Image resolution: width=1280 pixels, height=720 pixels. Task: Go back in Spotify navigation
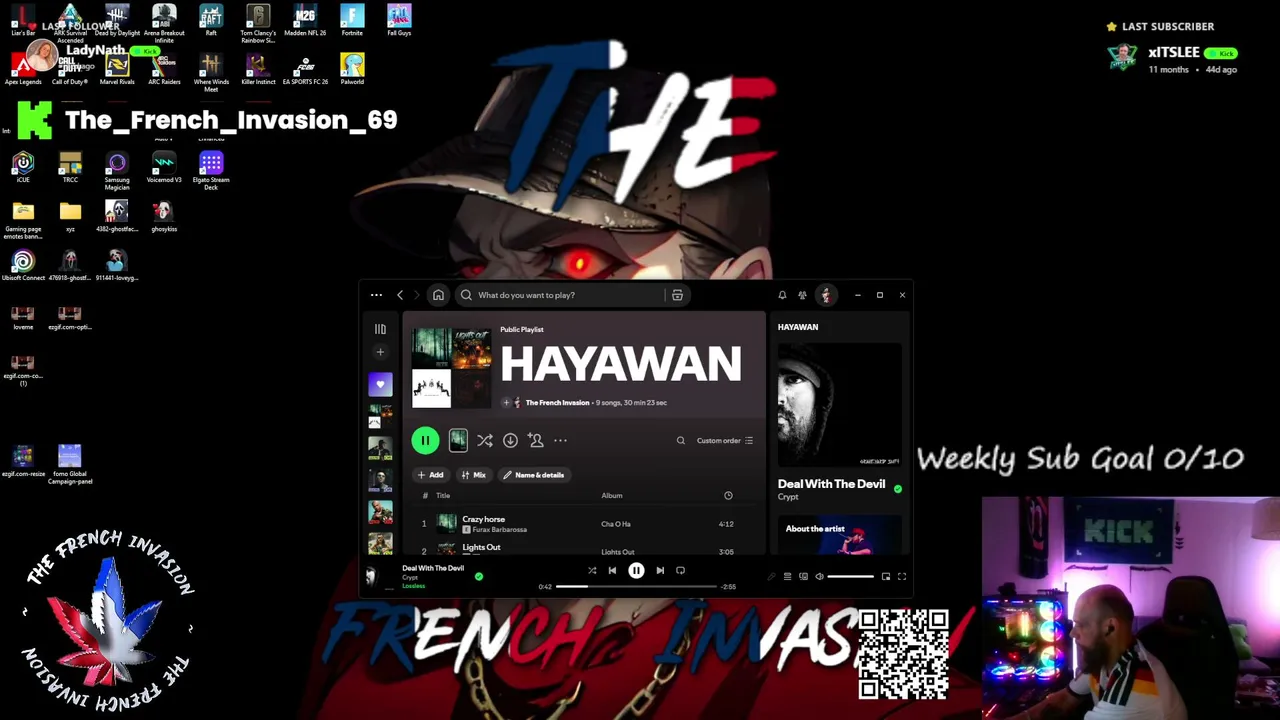point(400,295)
